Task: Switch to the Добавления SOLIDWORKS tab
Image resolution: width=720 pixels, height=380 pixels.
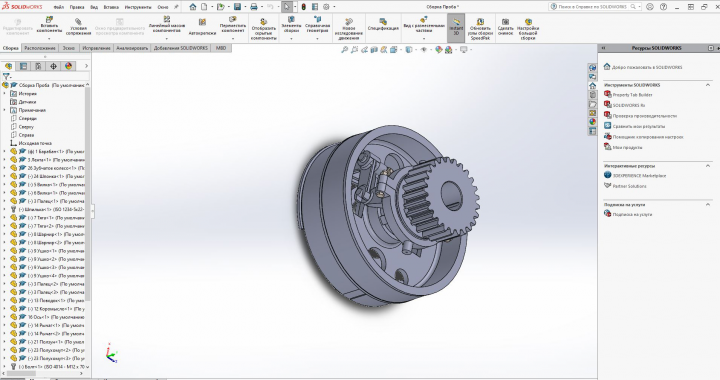Action: pyautogui.click(x=180, y=48)
